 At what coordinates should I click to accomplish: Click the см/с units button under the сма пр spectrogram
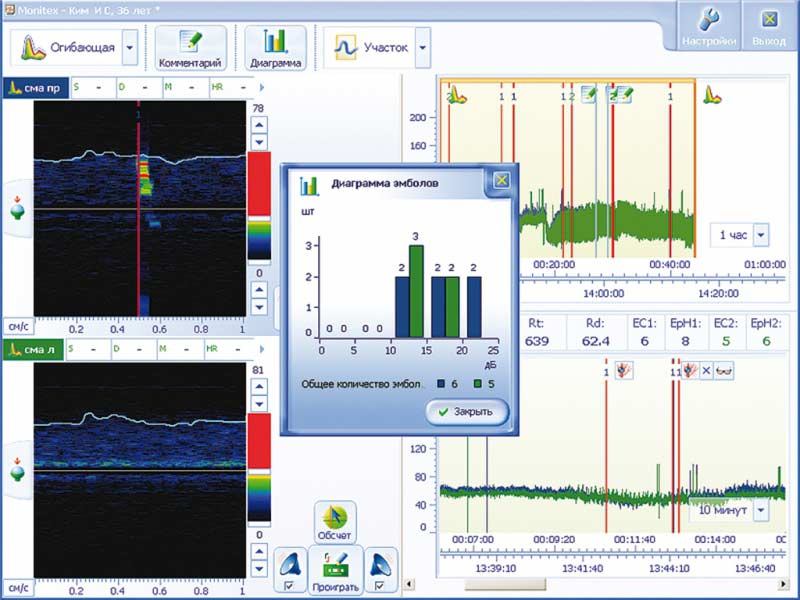tap(18, 327)
